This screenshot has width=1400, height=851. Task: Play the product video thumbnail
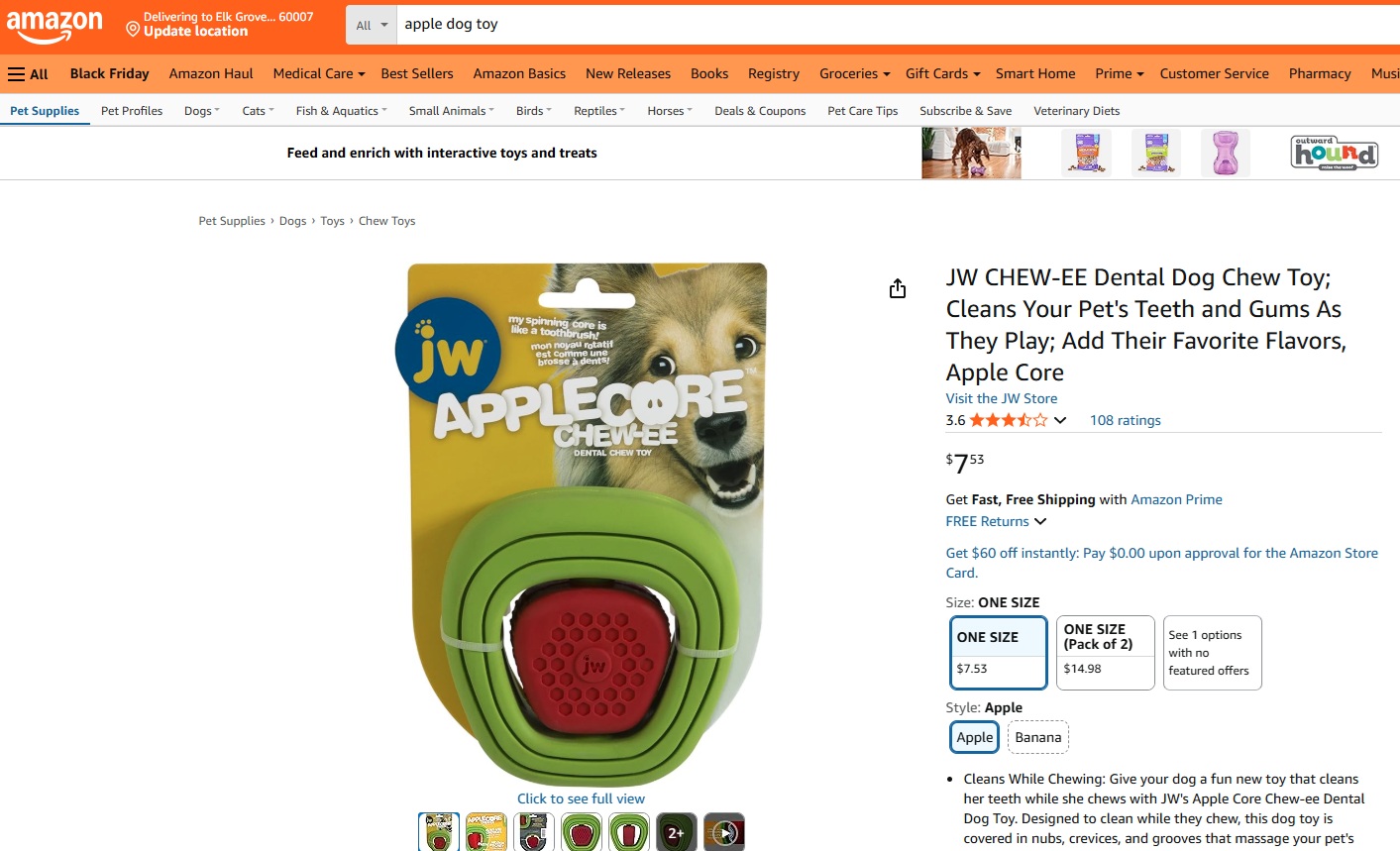pyautogui.click(x=724, y=832)
